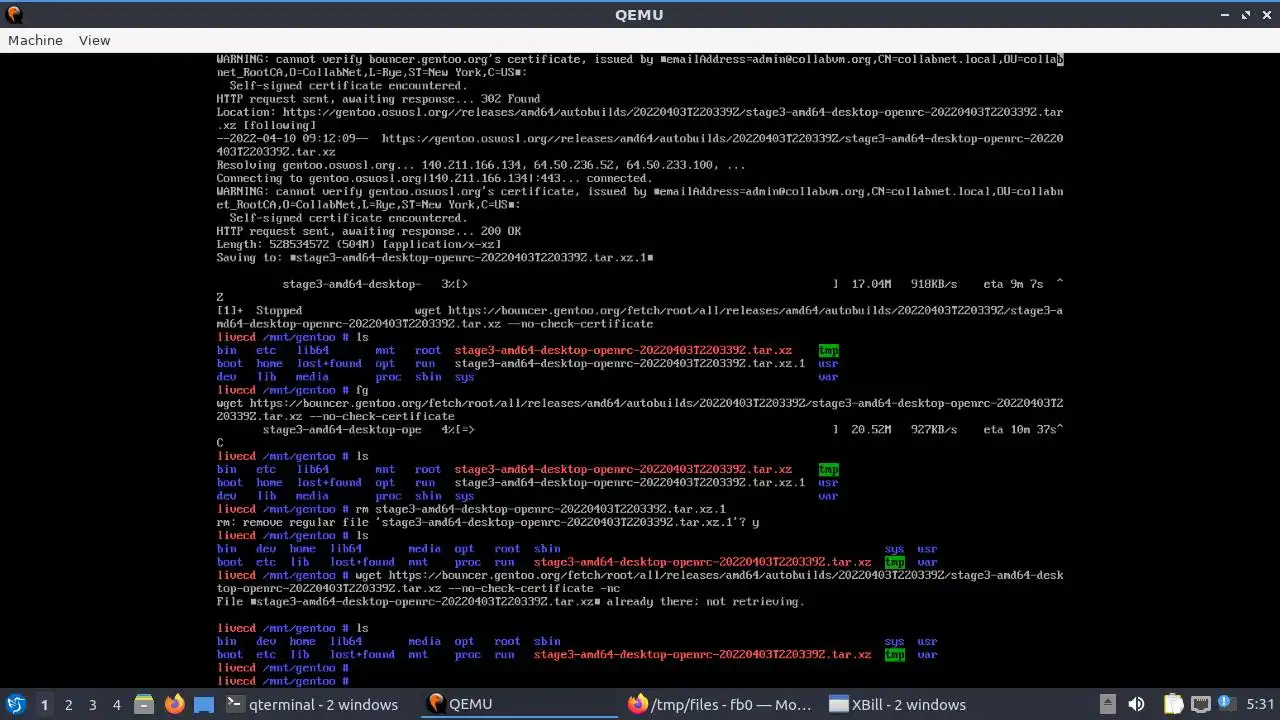Open XBill windows group in the taskbar
The height and width of the screenshot is (720, 1280).
click(920, 704)
